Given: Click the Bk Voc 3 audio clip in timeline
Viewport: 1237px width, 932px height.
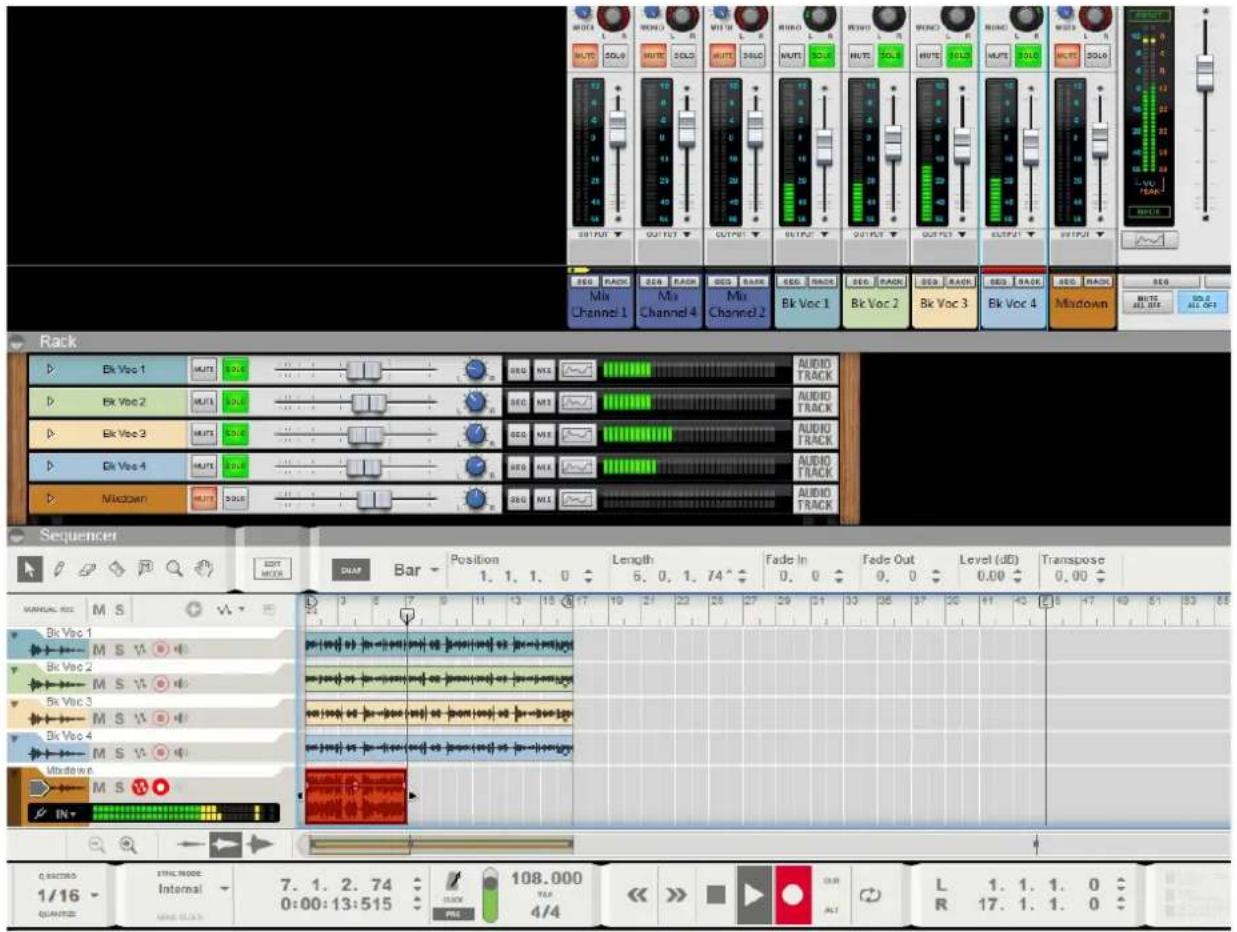Looking at the screenshot, I should pyautogui.click(x=439, y=715).
